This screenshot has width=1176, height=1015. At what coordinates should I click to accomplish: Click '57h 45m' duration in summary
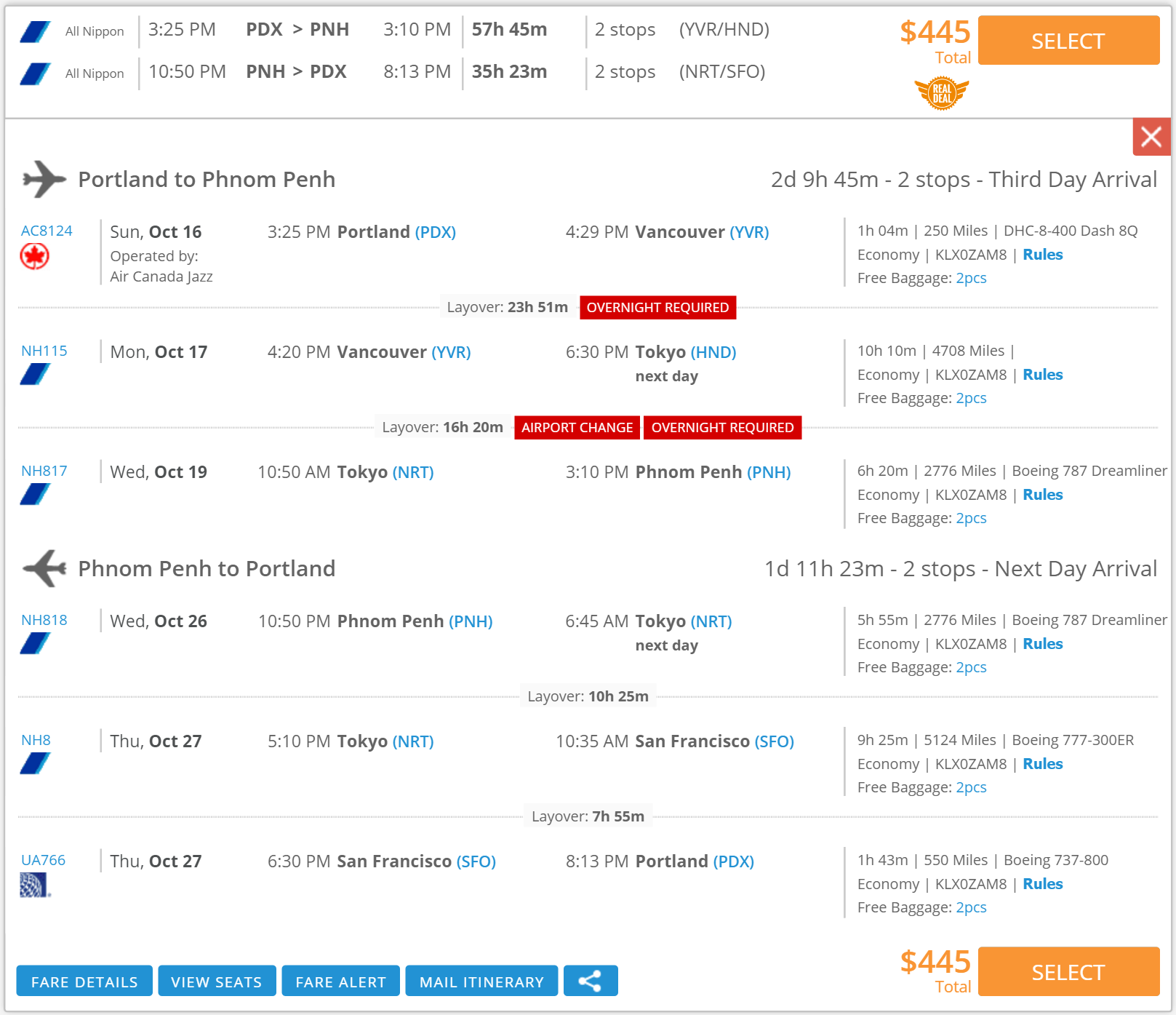[510, 30]
